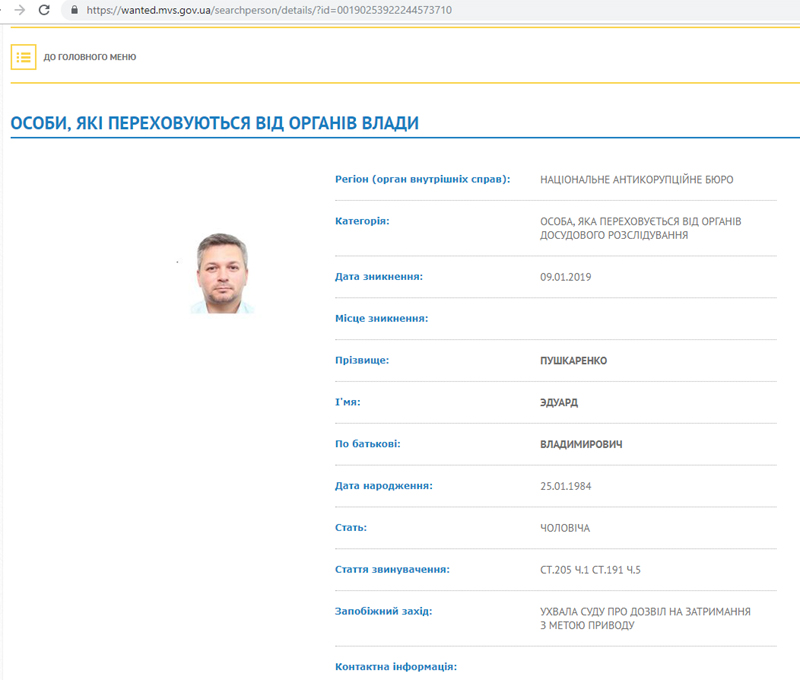Click the 'Контактна інформація' label

[x=395, y=665]
